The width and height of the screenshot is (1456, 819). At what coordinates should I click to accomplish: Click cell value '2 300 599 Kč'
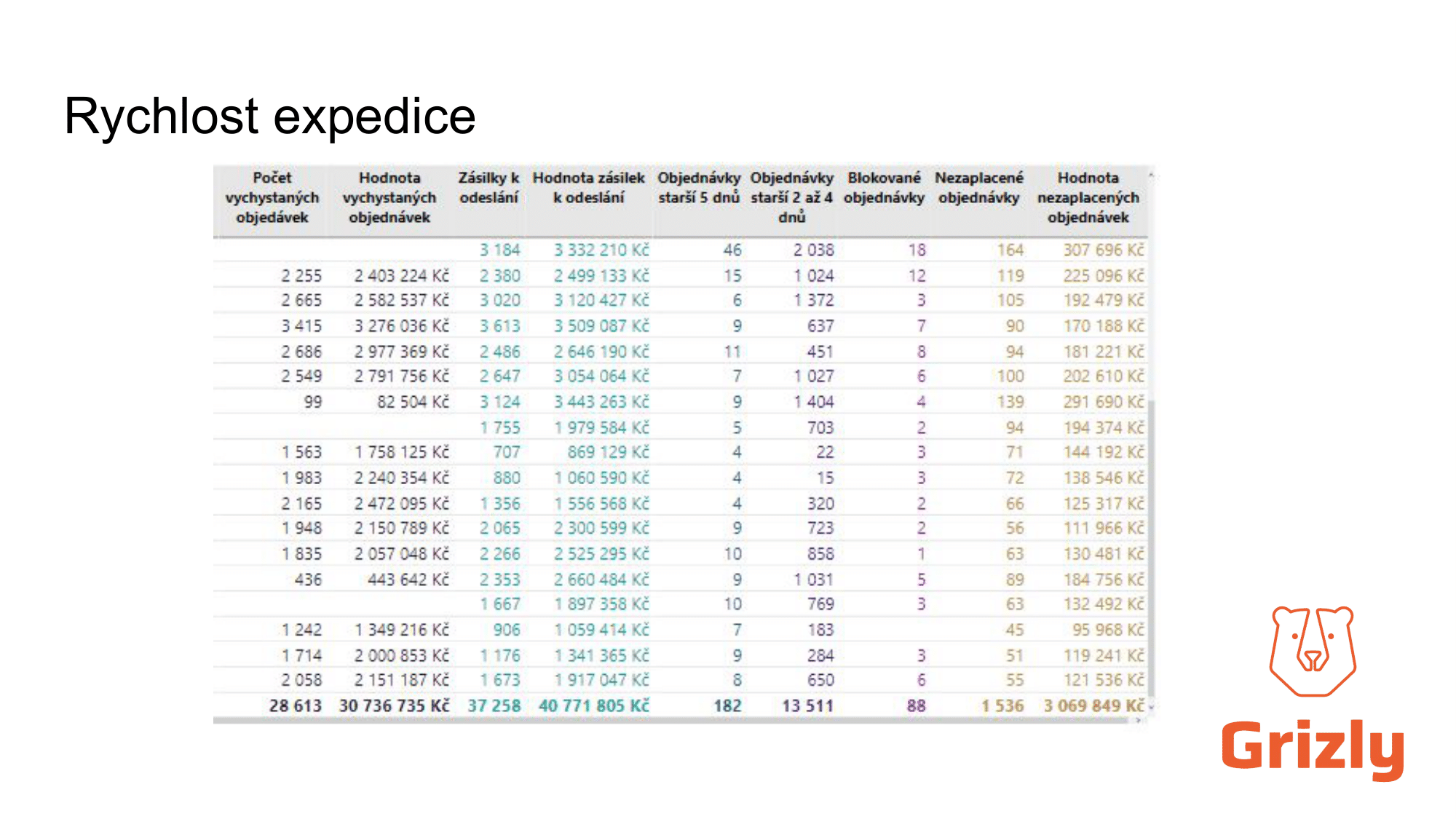(x=601, y=528)
